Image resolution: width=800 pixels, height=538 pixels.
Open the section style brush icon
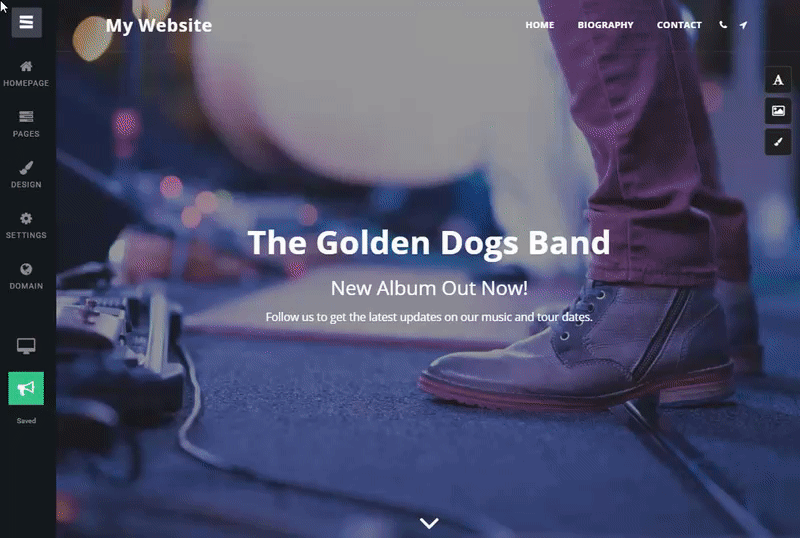click(778, 142)
